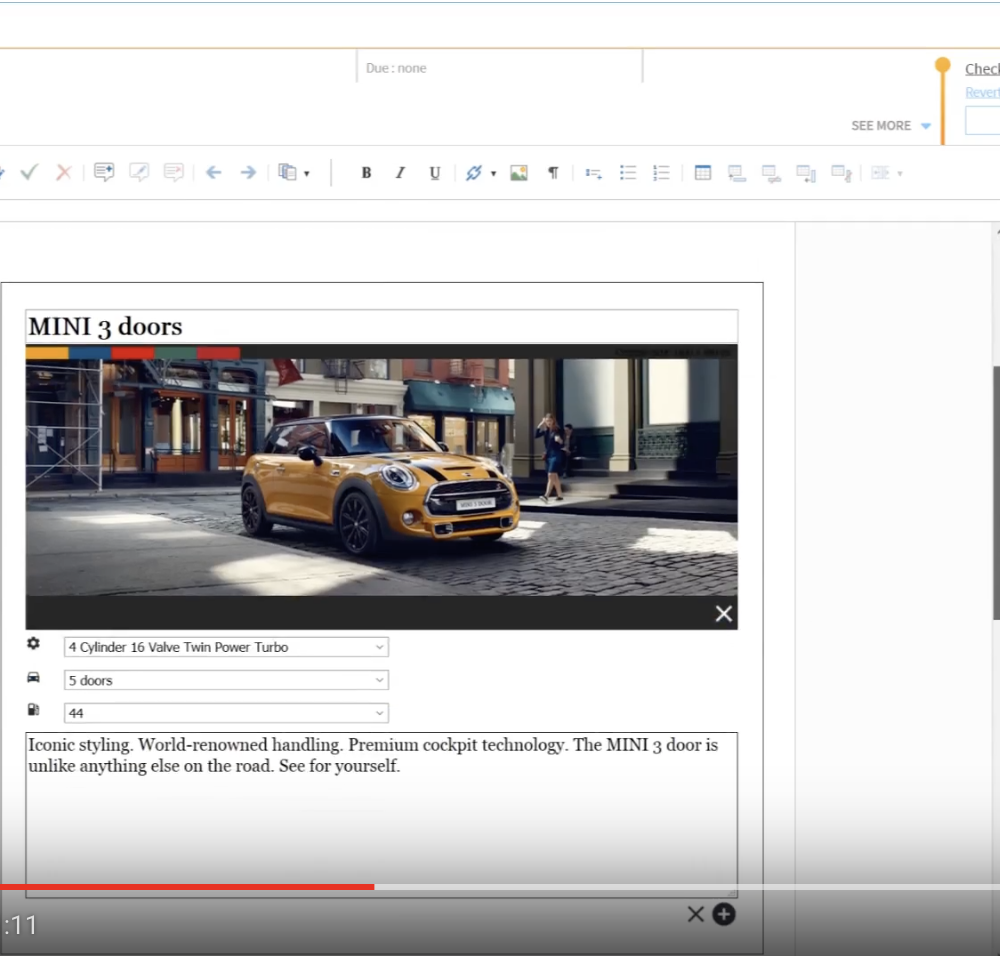Click the vertical scrollbar on the right
1000x956 pixels.
pyautogui.click(x=996, y=492)
